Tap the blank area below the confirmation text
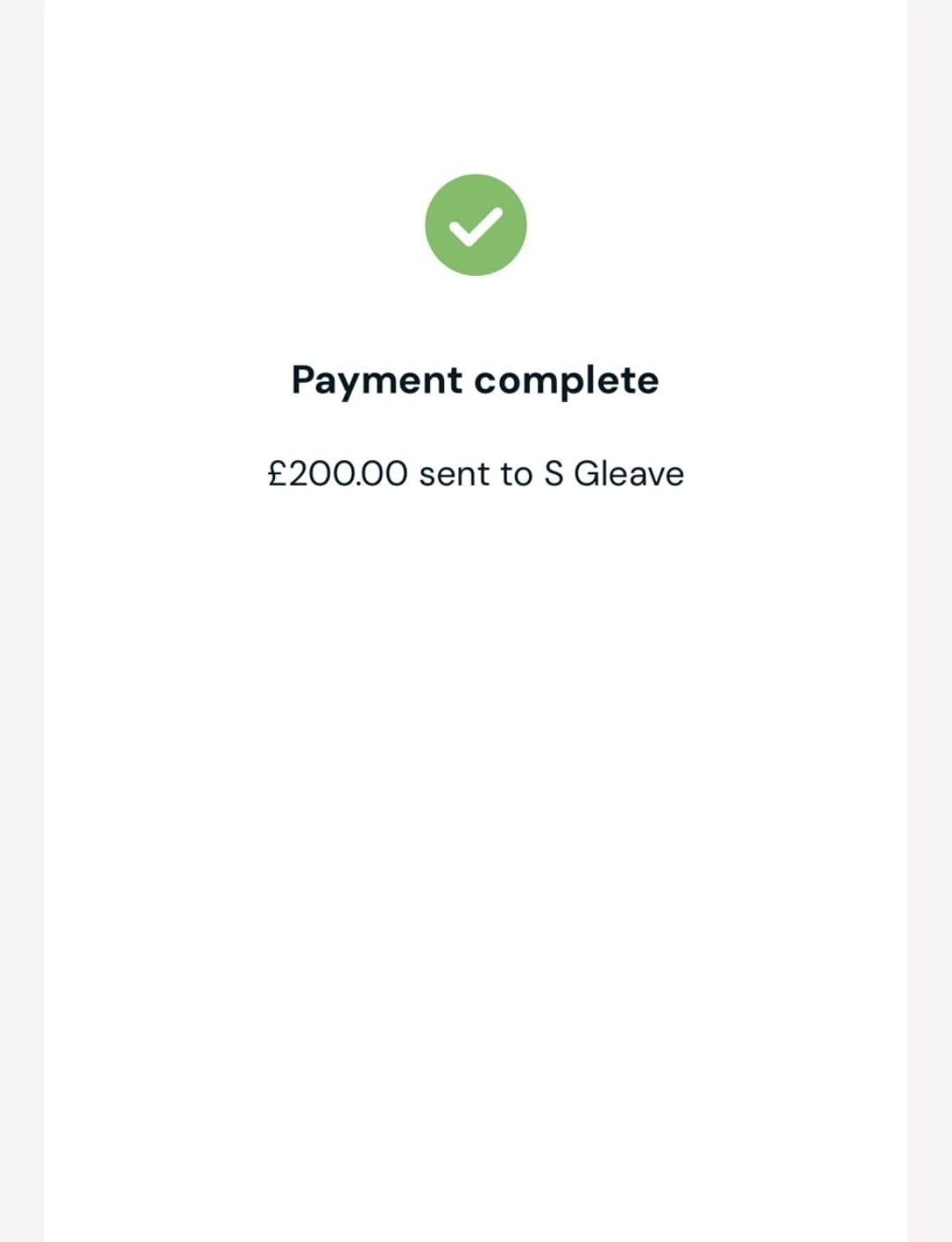The image size is (952, 1242). 475,793
